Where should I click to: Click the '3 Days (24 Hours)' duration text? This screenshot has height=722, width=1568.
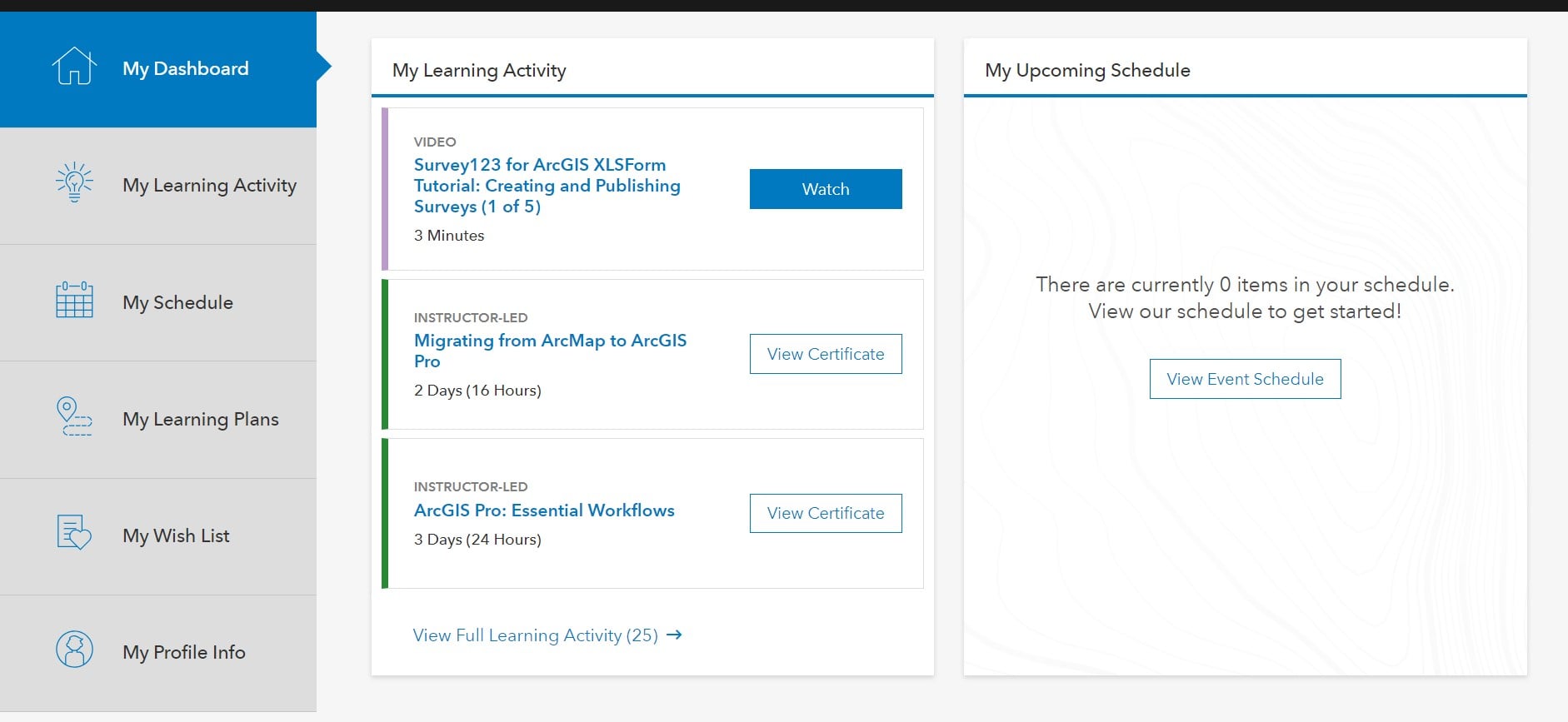coord(477,540)
